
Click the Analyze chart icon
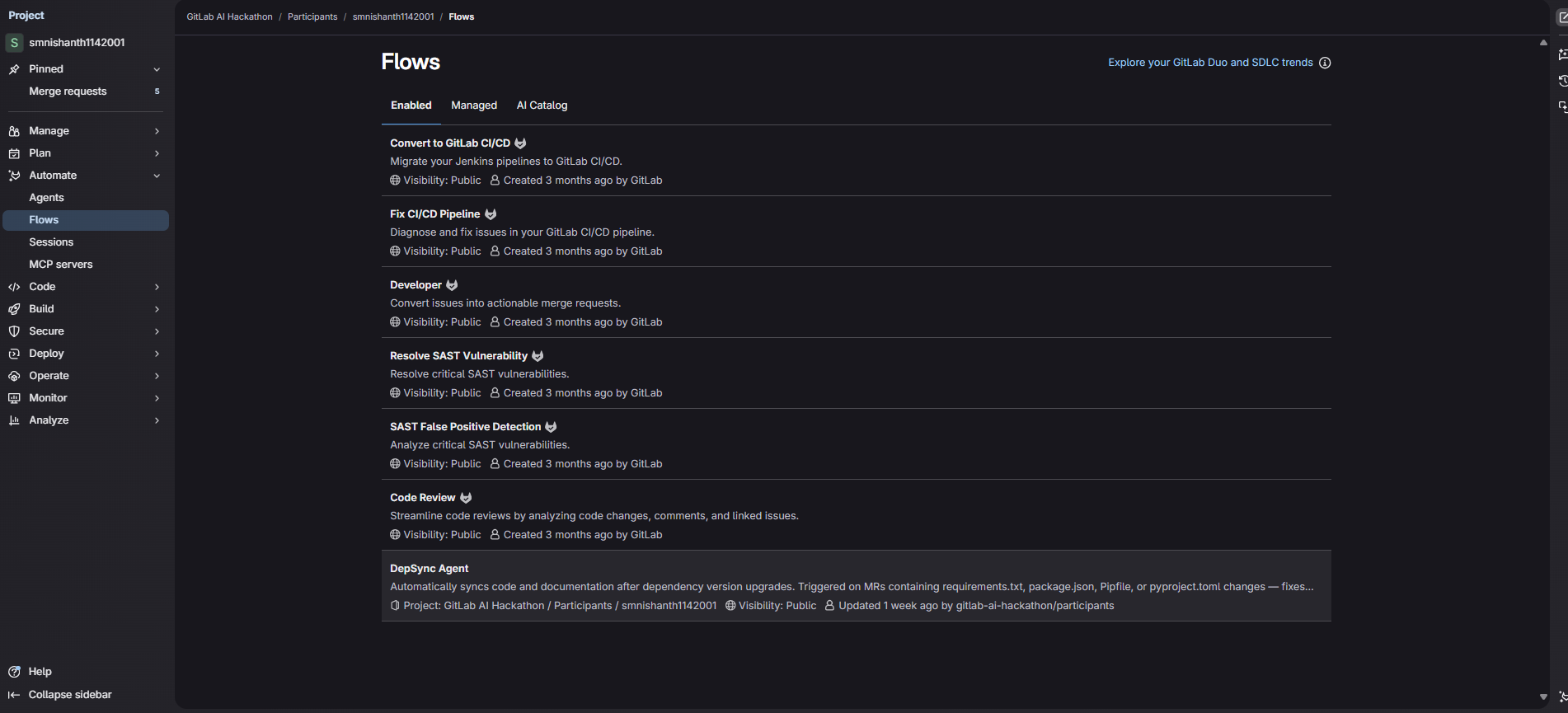[14, 420]
